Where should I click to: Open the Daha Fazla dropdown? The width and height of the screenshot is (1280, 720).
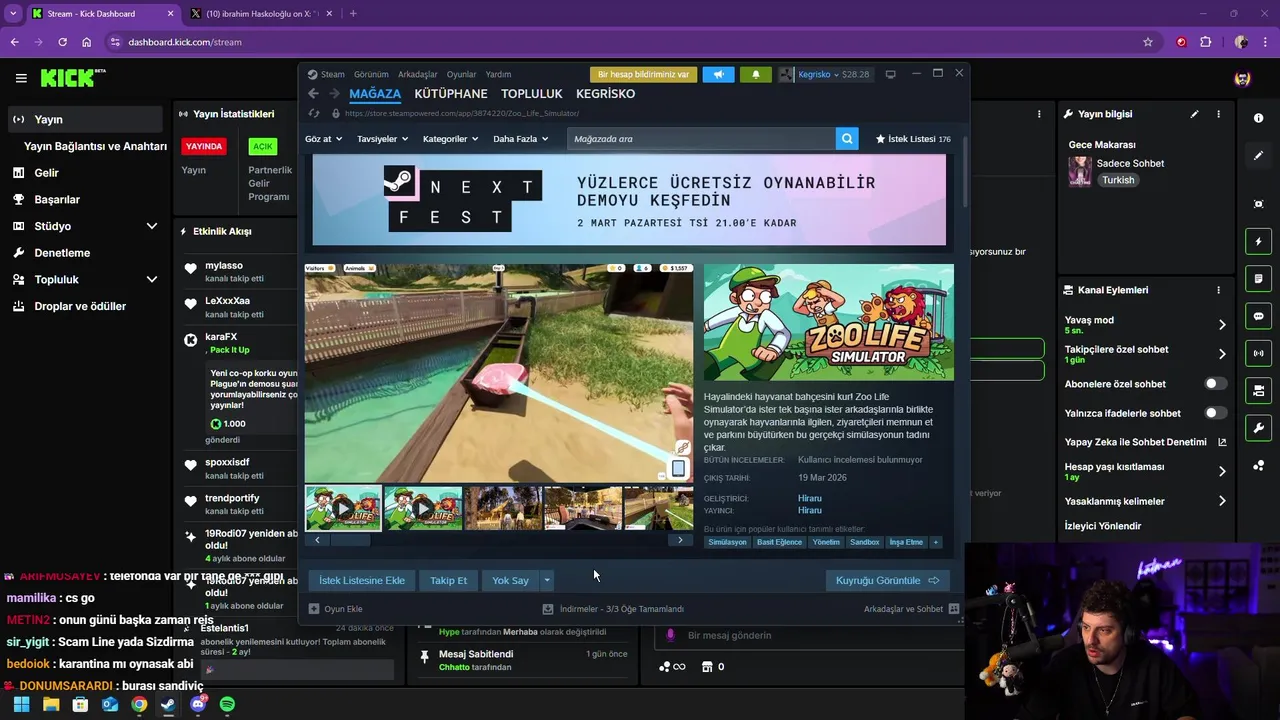click(x=520, y=139)
